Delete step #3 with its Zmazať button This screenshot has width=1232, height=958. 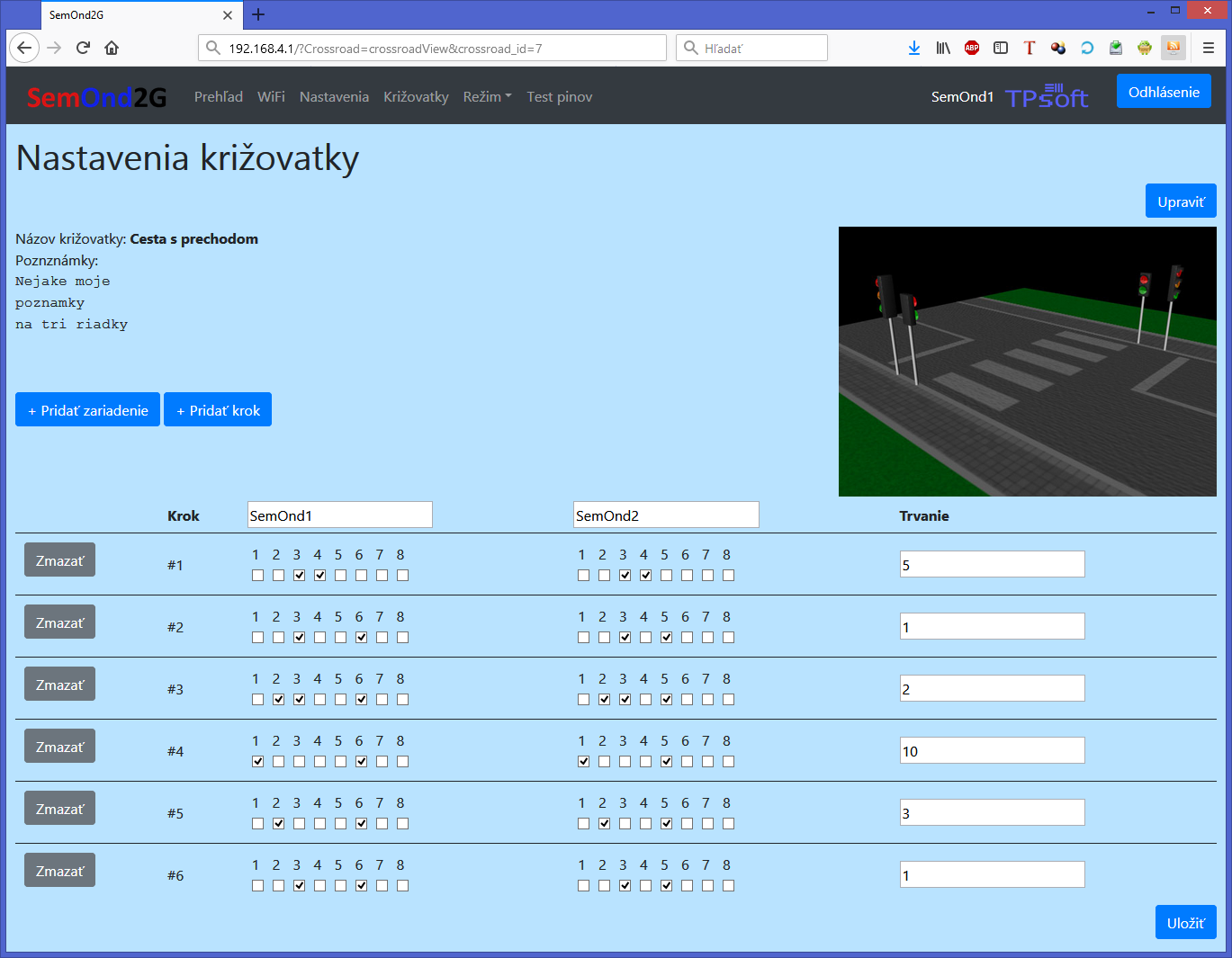pyautogui.click(x=59, y=685)
